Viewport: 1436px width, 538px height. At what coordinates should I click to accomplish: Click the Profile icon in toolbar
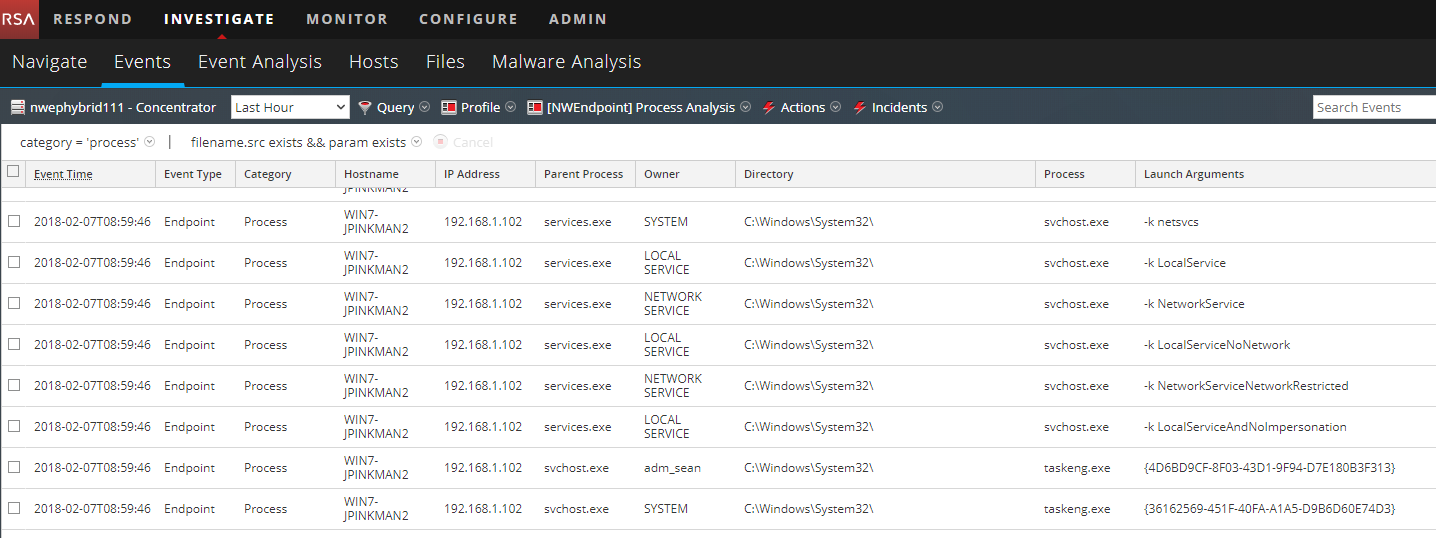tap(449, 107)
